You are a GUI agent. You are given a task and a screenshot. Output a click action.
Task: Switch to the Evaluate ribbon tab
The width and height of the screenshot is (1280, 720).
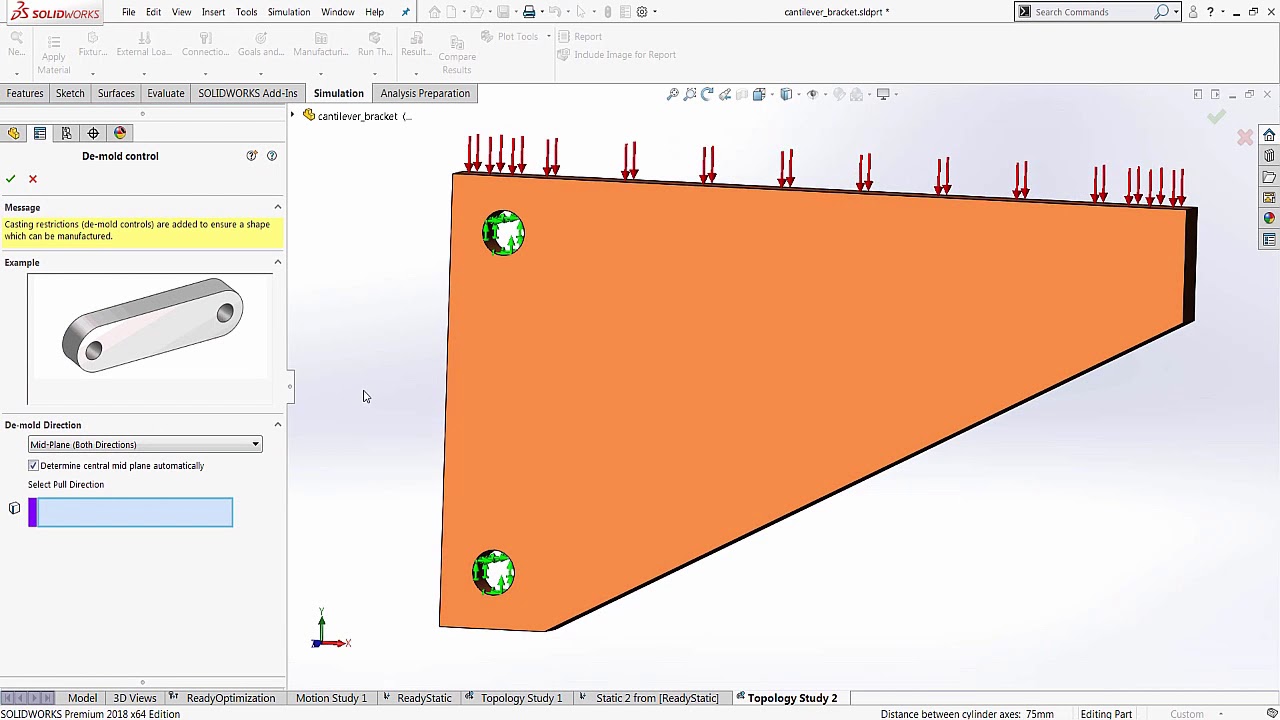point(166,93)
